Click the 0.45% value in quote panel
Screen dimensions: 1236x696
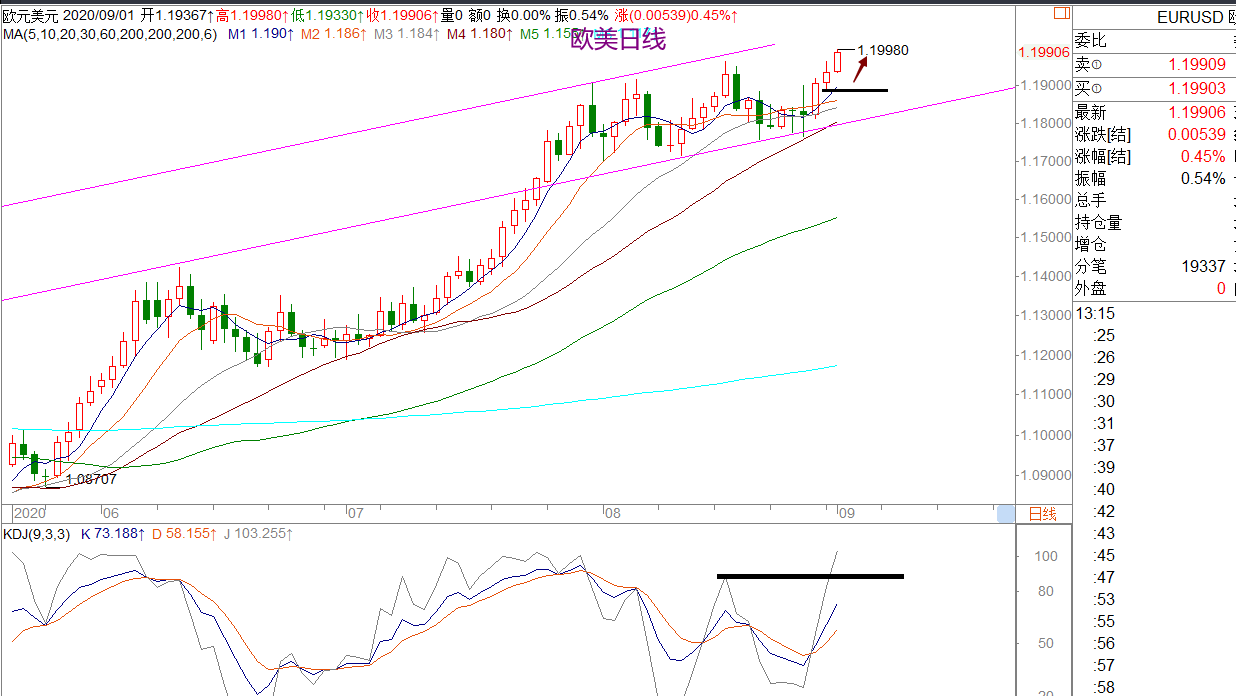tap(1204, 157)
